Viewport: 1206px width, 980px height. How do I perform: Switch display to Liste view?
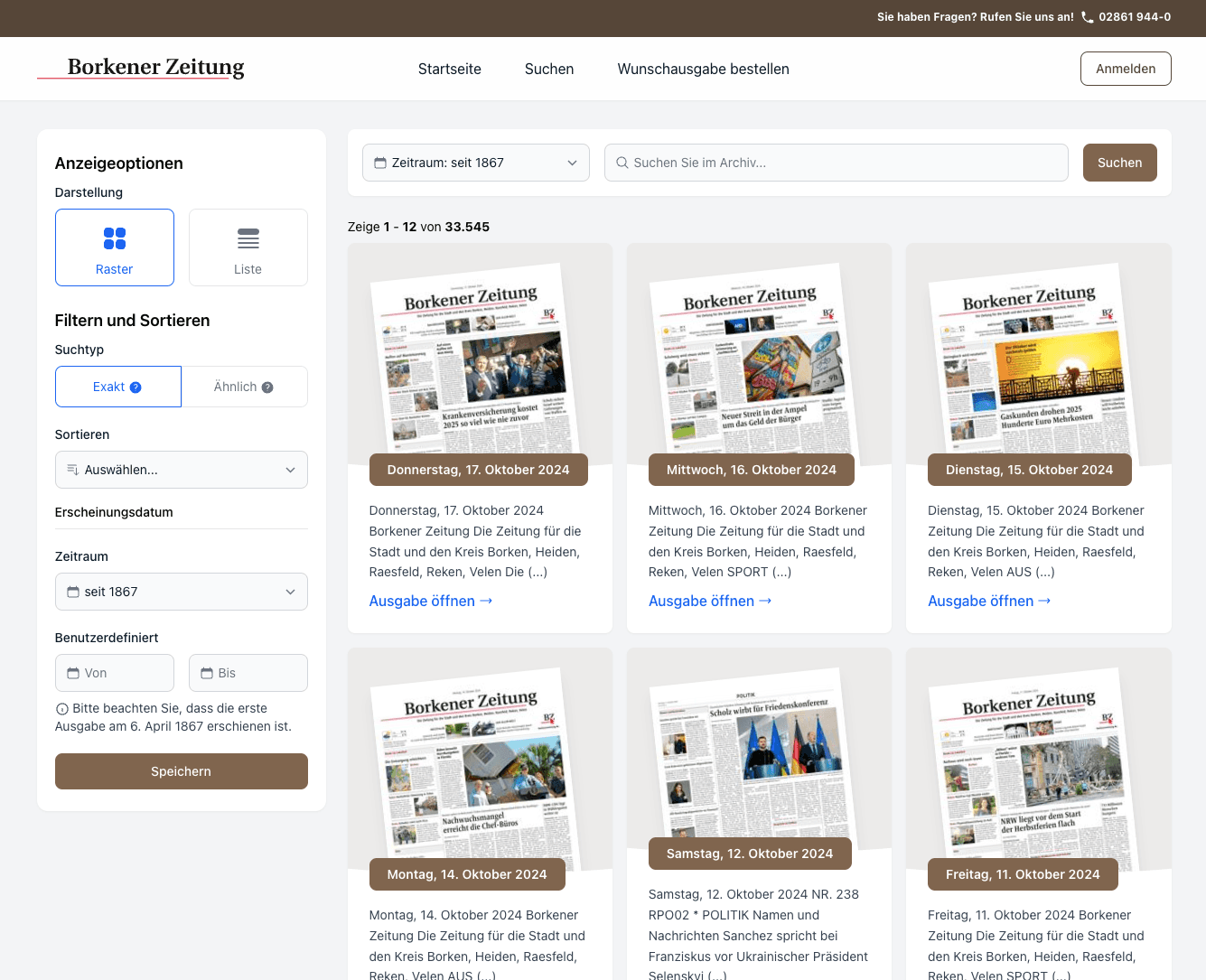[x=248, y=247]
